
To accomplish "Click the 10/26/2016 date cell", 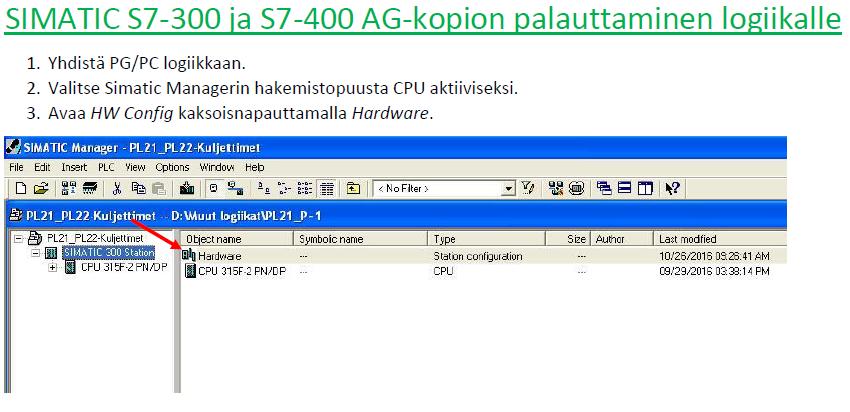I will point(714,256).
